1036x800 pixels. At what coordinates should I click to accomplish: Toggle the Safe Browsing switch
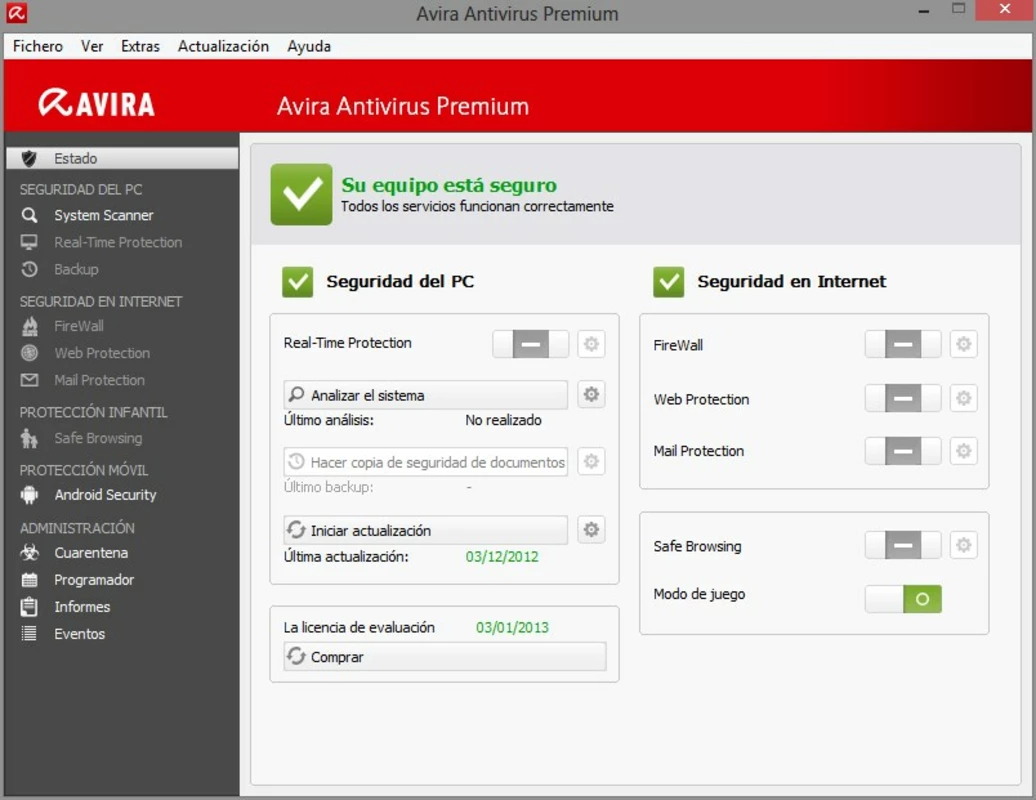pyautogui.click(x=903, y=545)
